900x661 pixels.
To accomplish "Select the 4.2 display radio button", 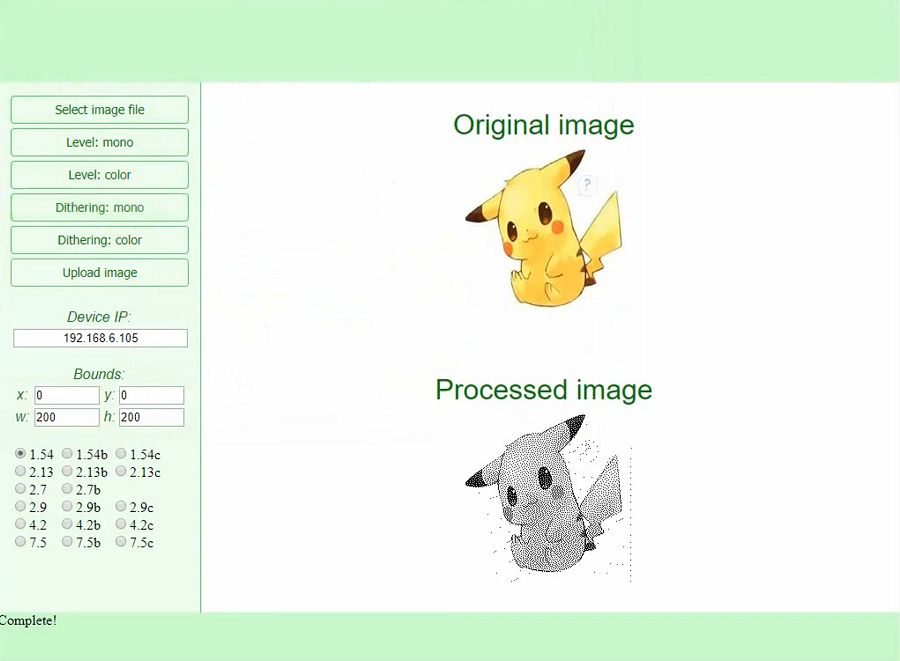I will pos(21,524).
